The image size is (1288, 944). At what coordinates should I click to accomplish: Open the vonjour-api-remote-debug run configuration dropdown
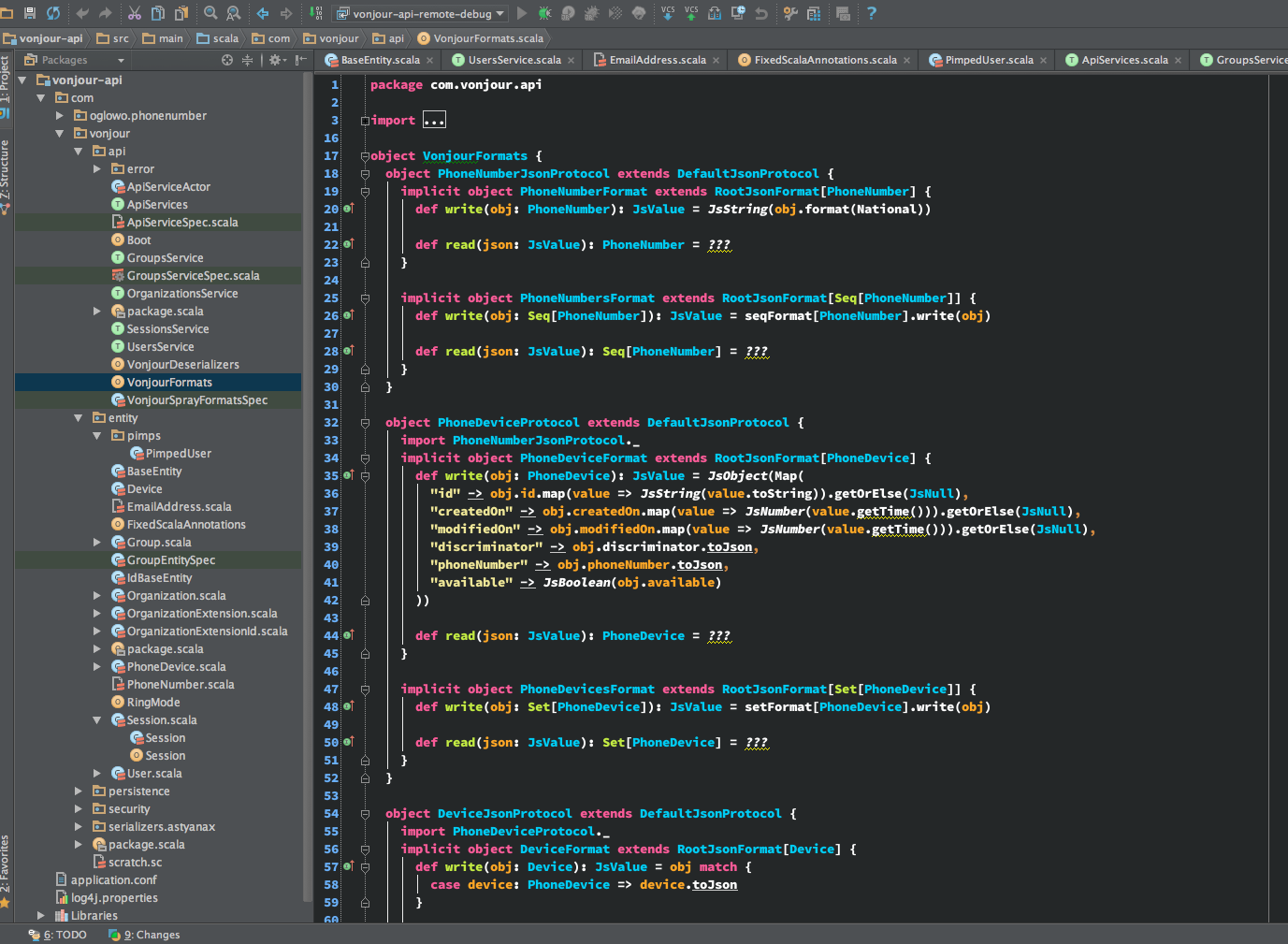click(x=421, y=13)
